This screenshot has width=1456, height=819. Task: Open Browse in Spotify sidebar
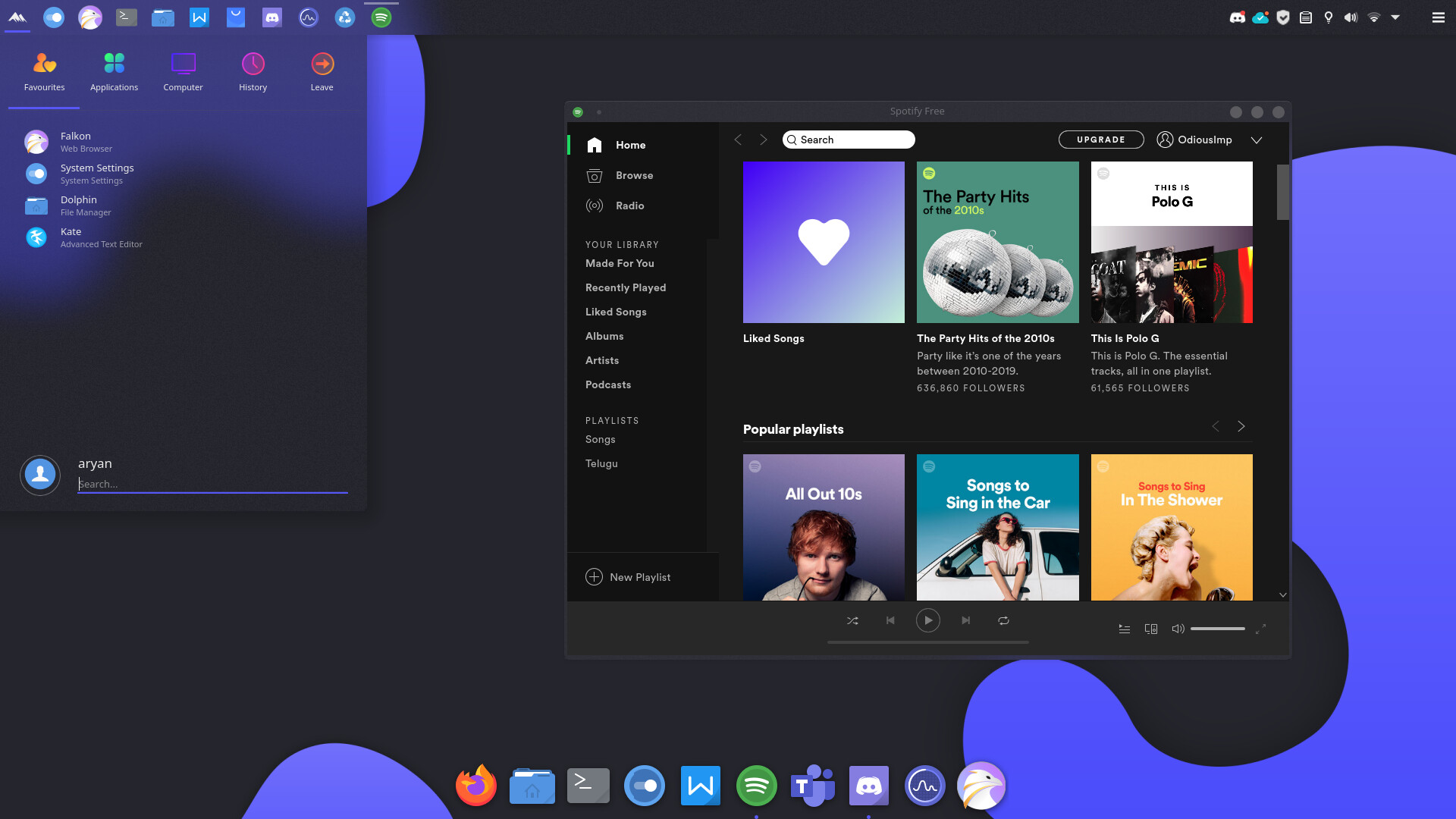(x=634, y=175)
